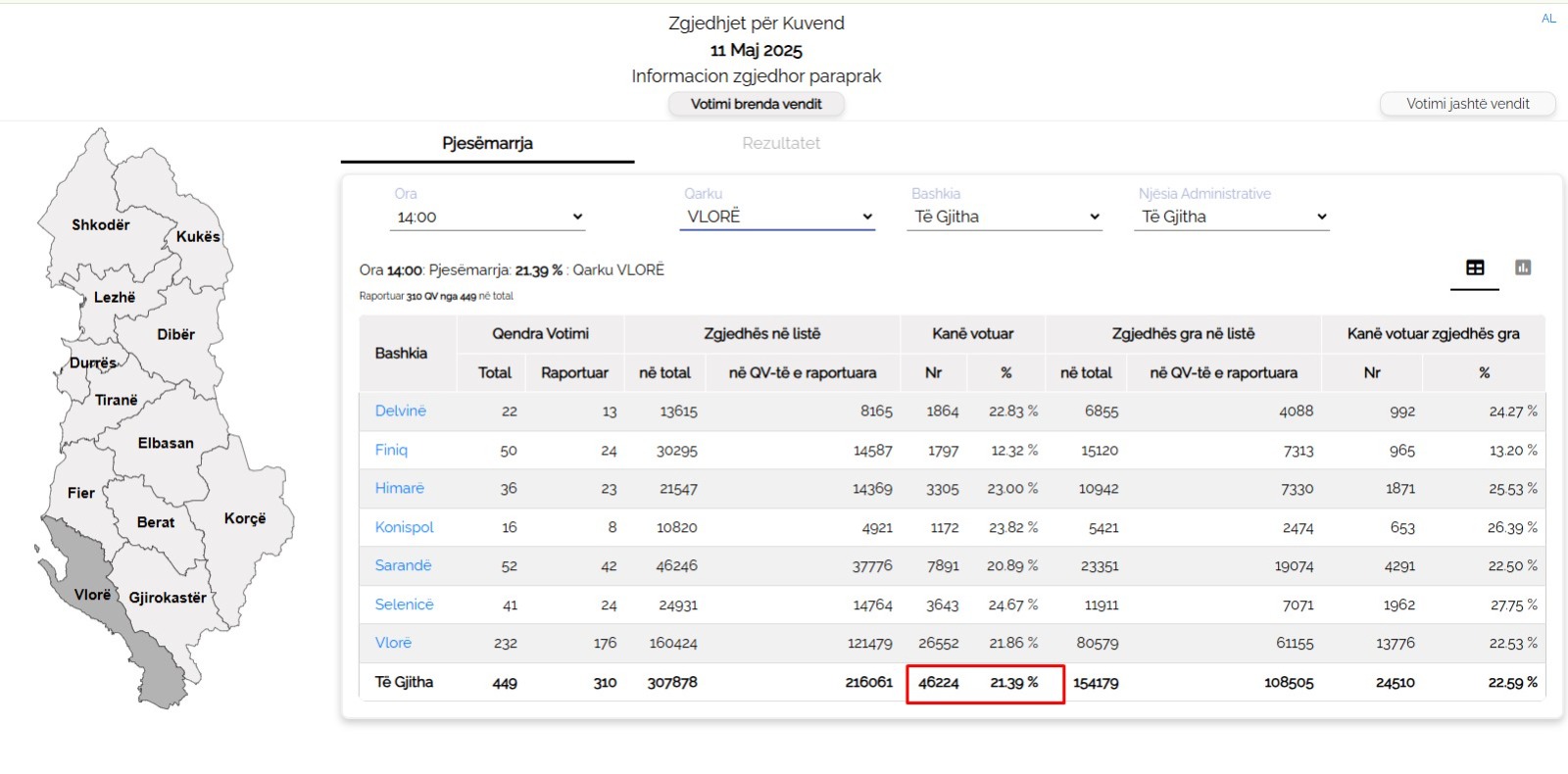Expand the Qarku dropdown showing VLORË
1568x774 pixels.
click(777, 217)
